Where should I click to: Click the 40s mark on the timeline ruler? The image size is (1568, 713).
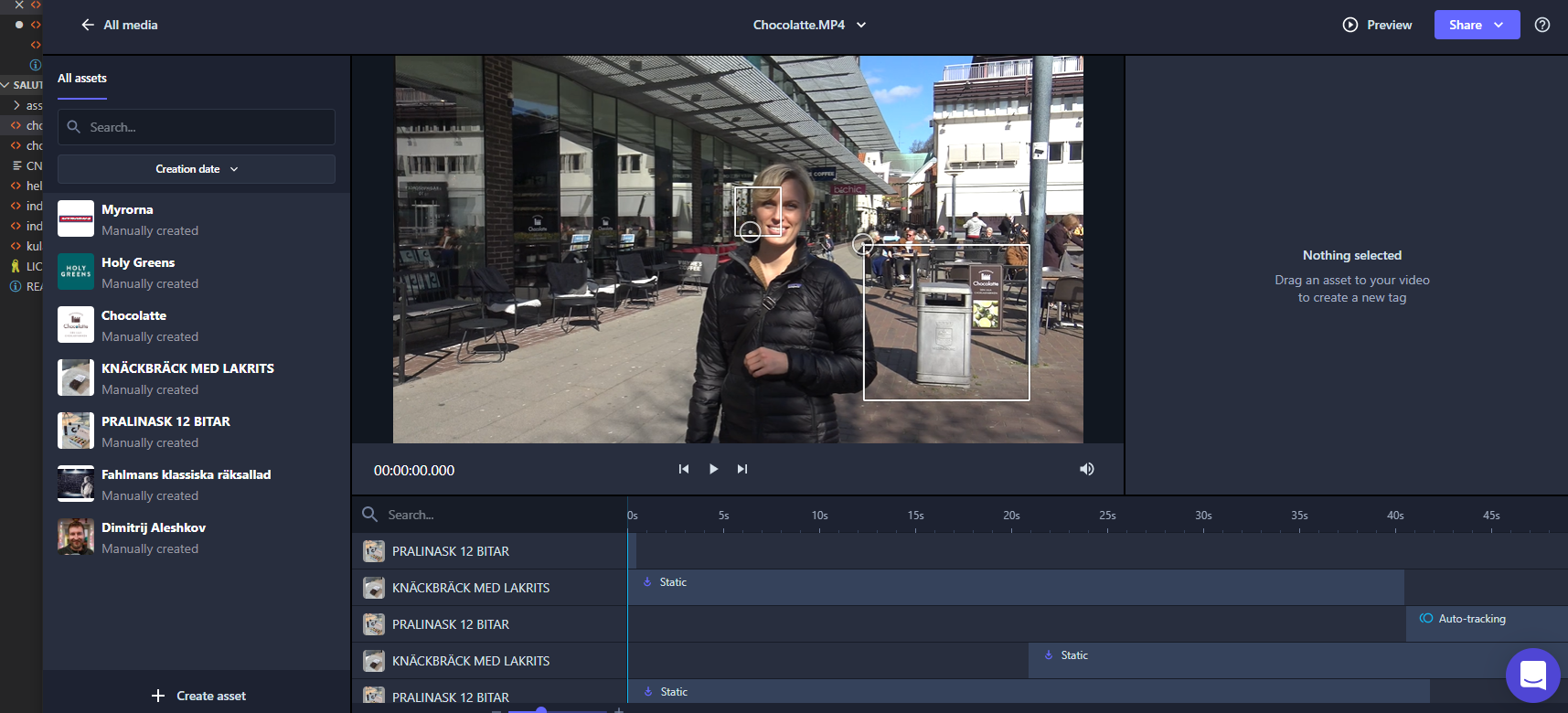pos(1395,516)
